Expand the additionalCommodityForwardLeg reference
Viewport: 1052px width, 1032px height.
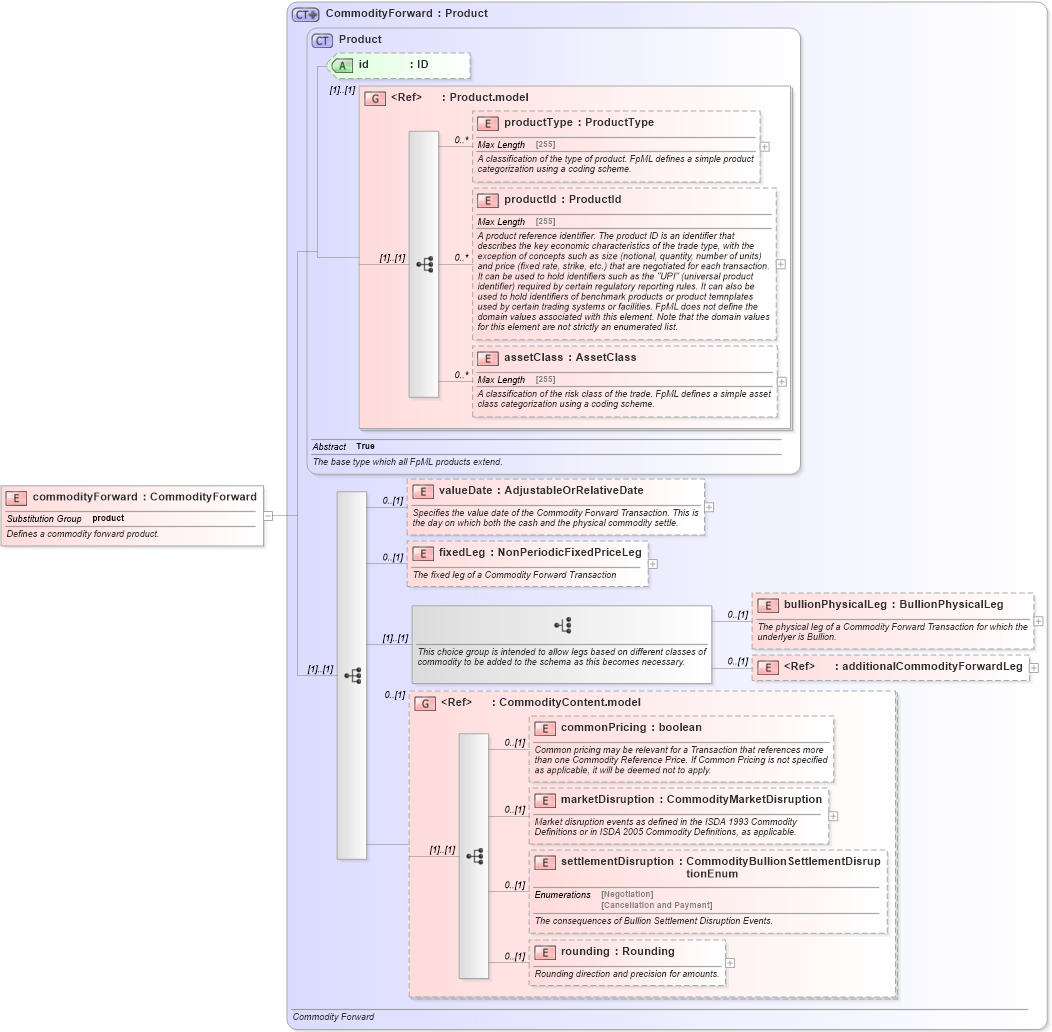point(1034,668)
